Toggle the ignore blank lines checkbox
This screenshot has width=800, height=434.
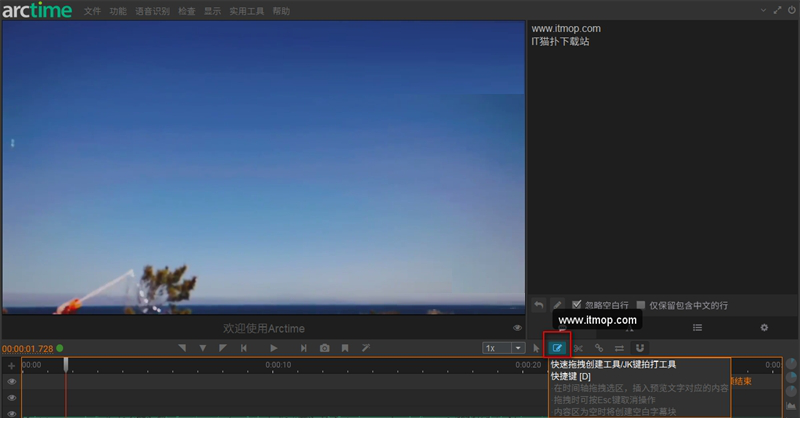pyautogui.click(x=577, y=305)
